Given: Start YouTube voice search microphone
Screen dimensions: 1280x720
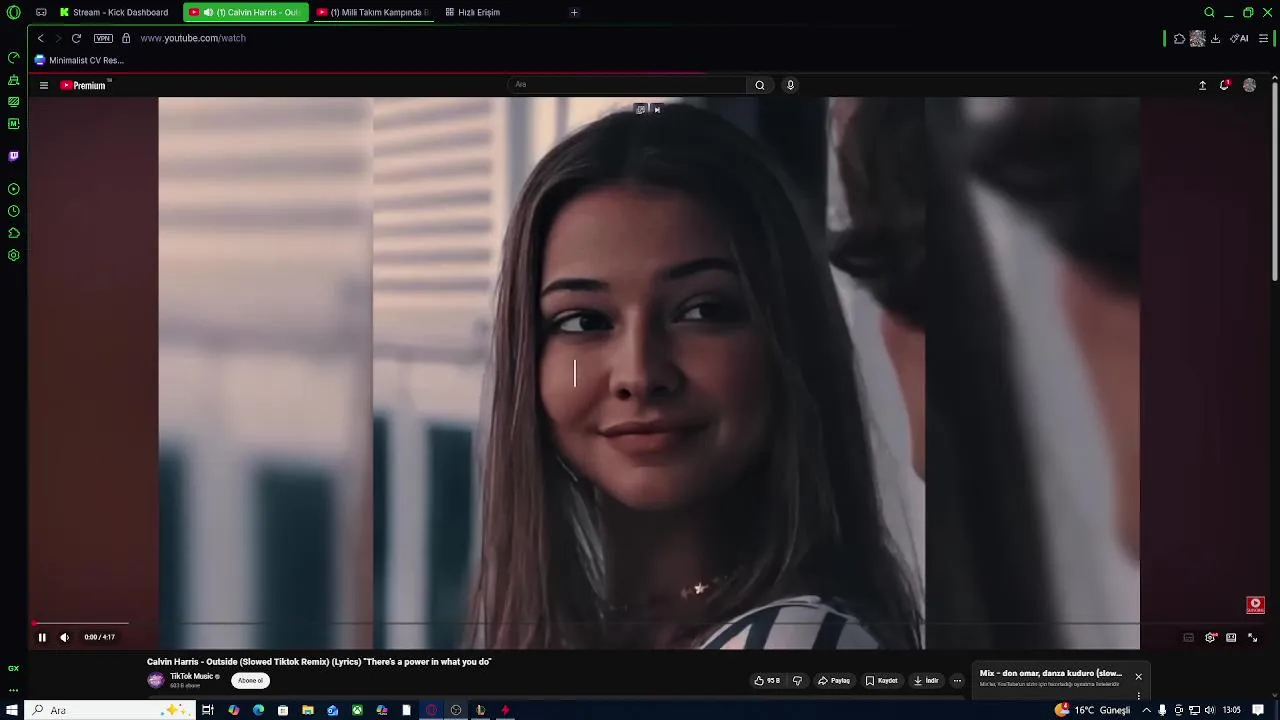Looking at the screenshot, I should [790, 85].
